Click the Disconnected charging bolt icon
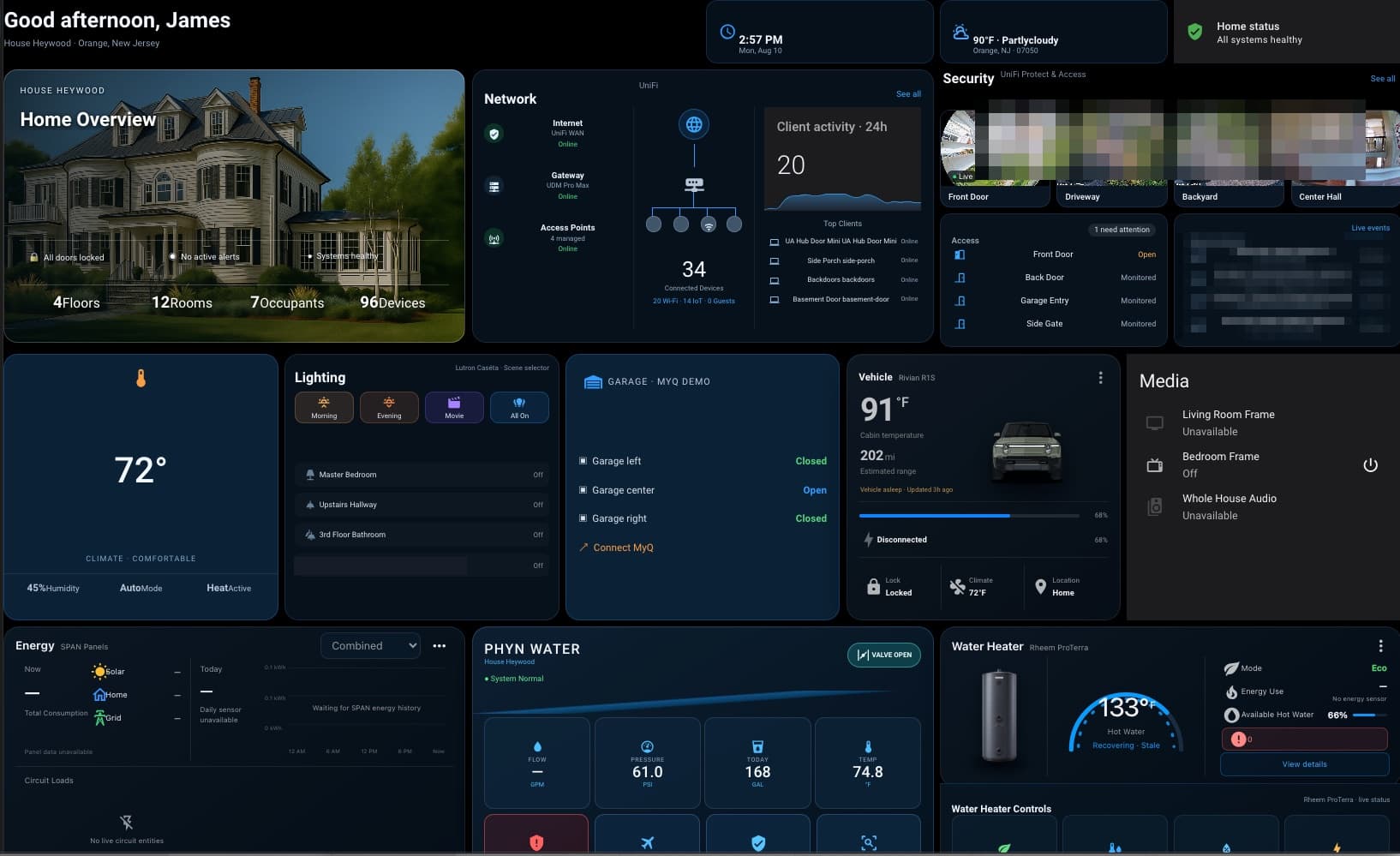The image size is (1400, 856). point(868,540)
